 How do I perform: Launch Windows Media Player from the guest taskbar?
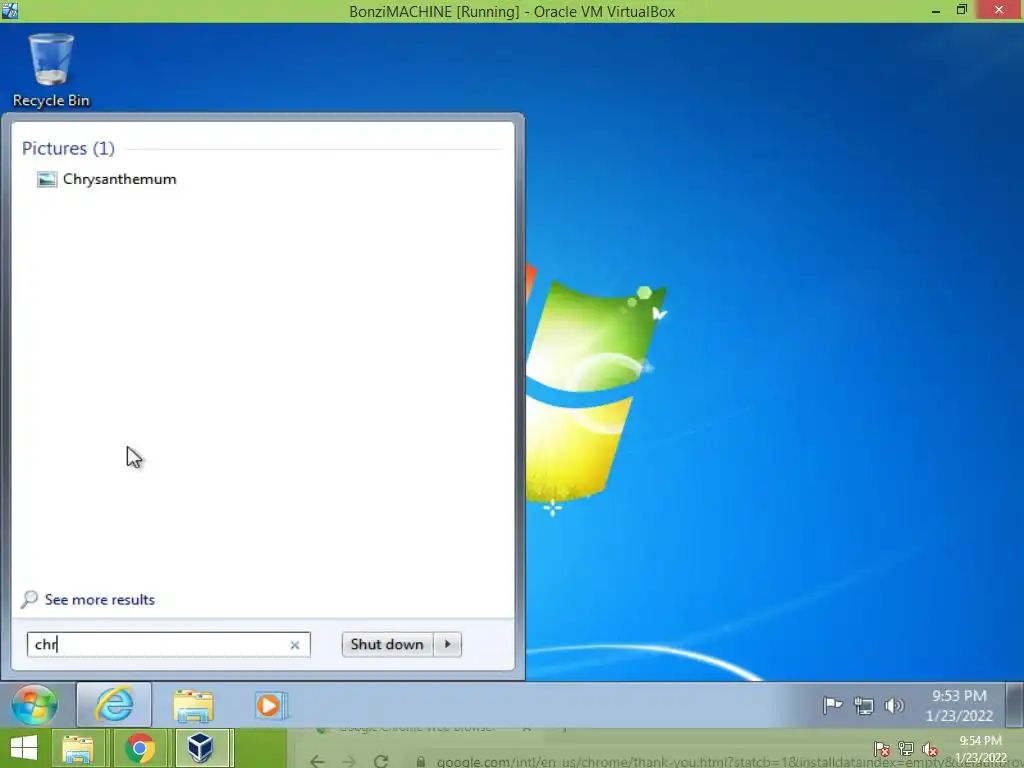pos(270,705)
